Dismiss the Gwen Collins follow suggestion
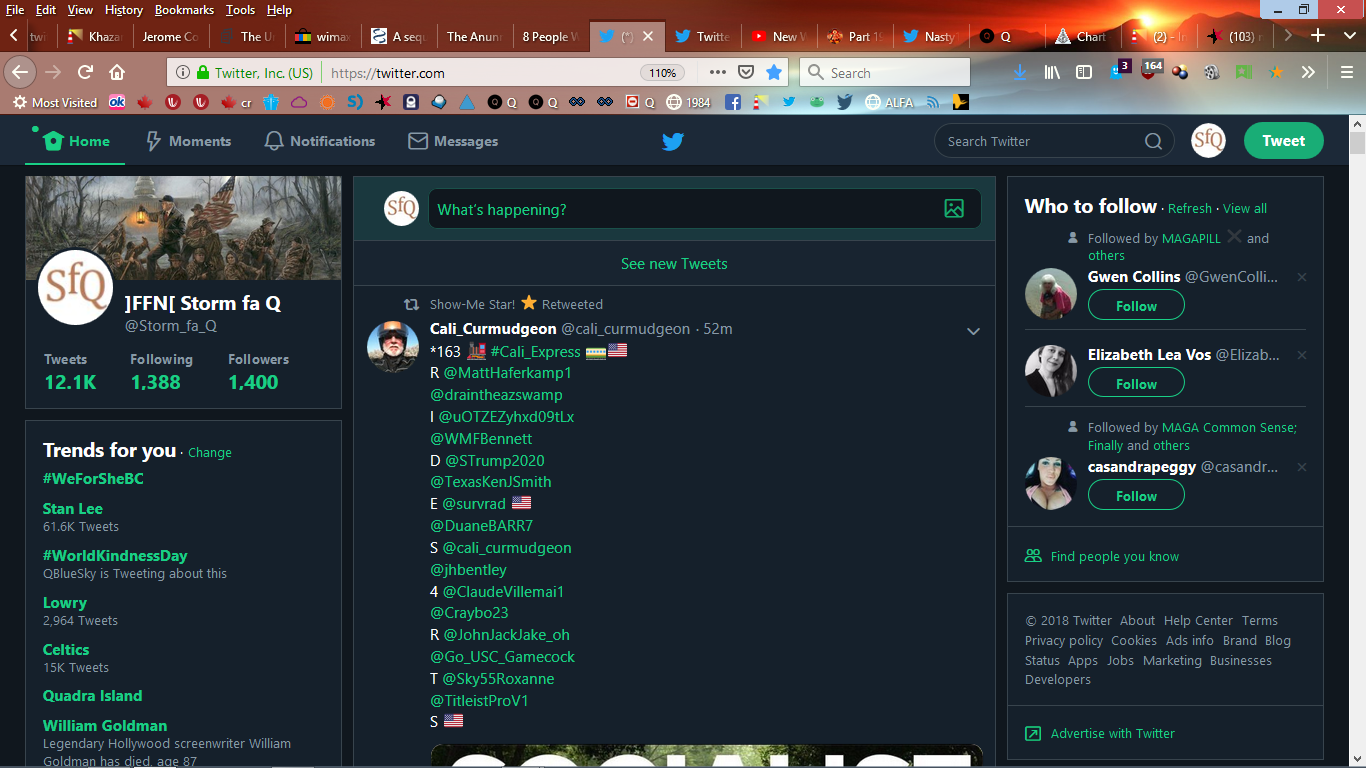1366x768 pixels. [x=1301, y=277]
